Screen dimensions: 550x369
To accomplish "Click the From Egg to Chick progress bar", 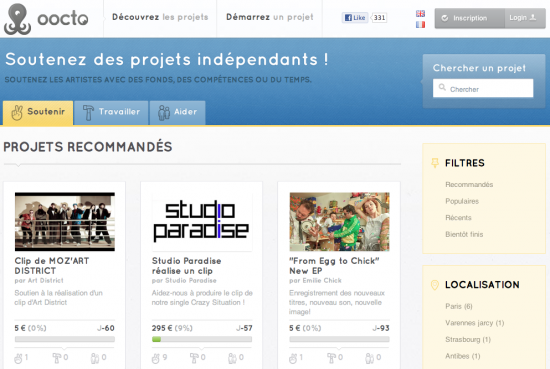I will [x=339, y=339].
